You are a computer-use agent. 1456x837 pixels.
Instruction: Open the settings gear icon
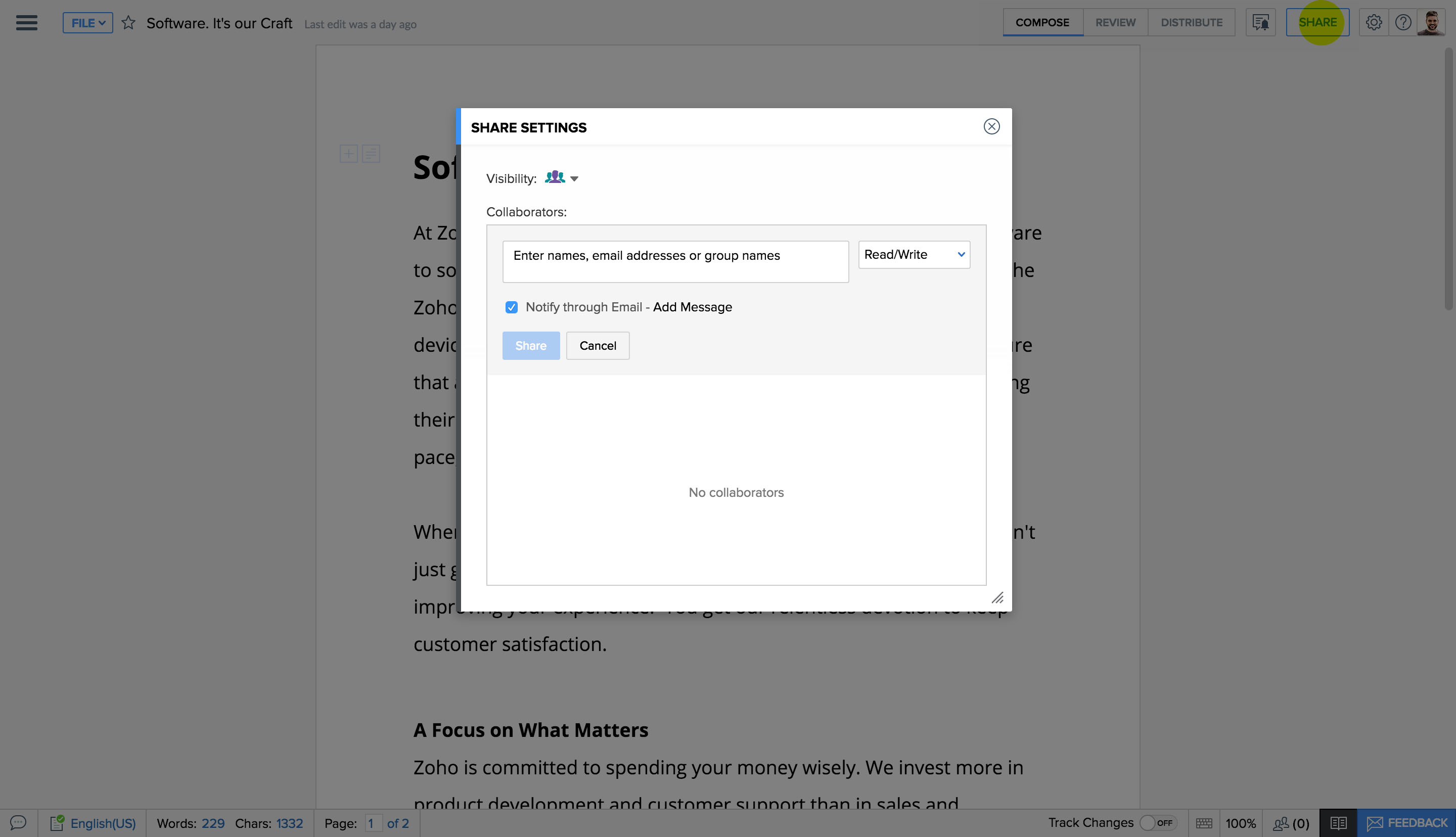tap(1373, 22)
